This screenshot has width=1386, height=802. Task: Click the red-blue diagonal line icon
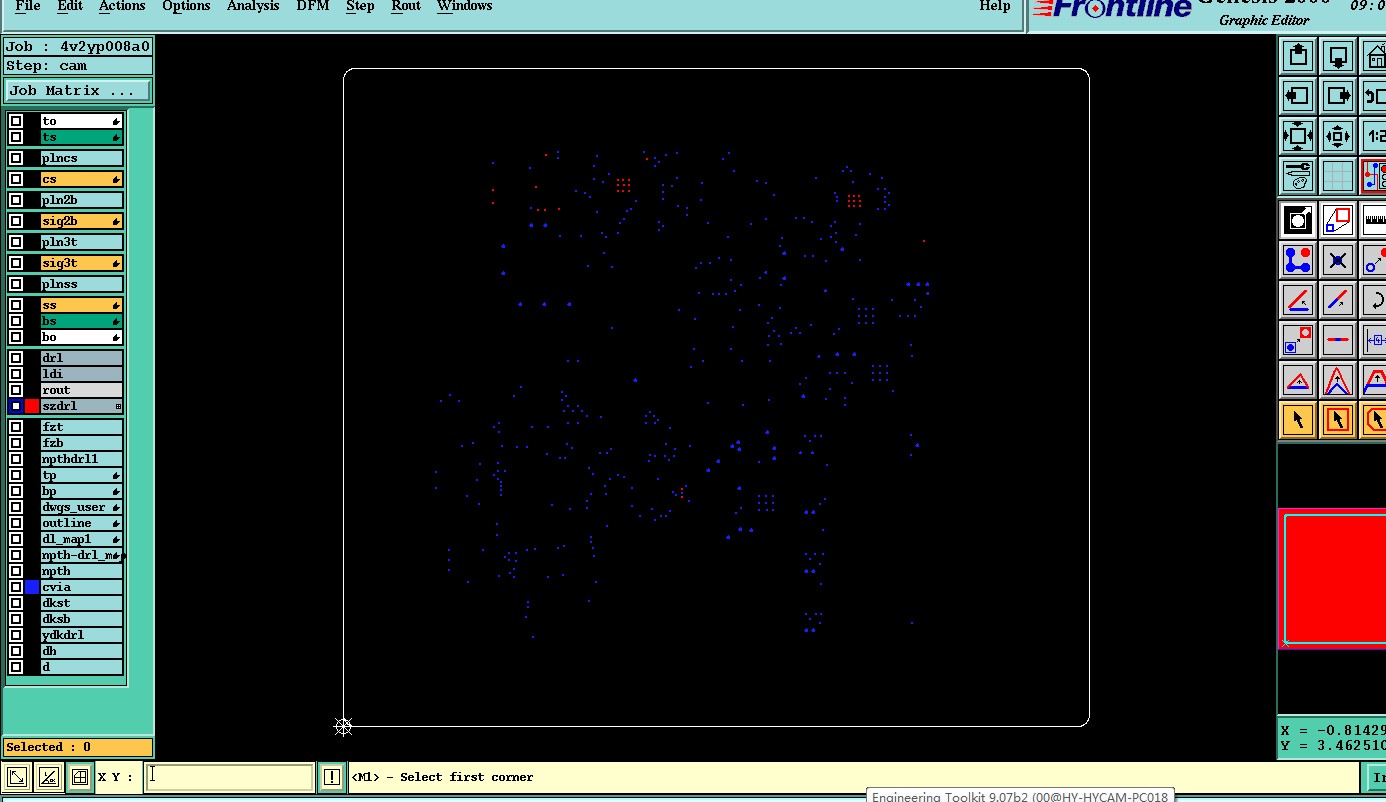click(1338, 300)
